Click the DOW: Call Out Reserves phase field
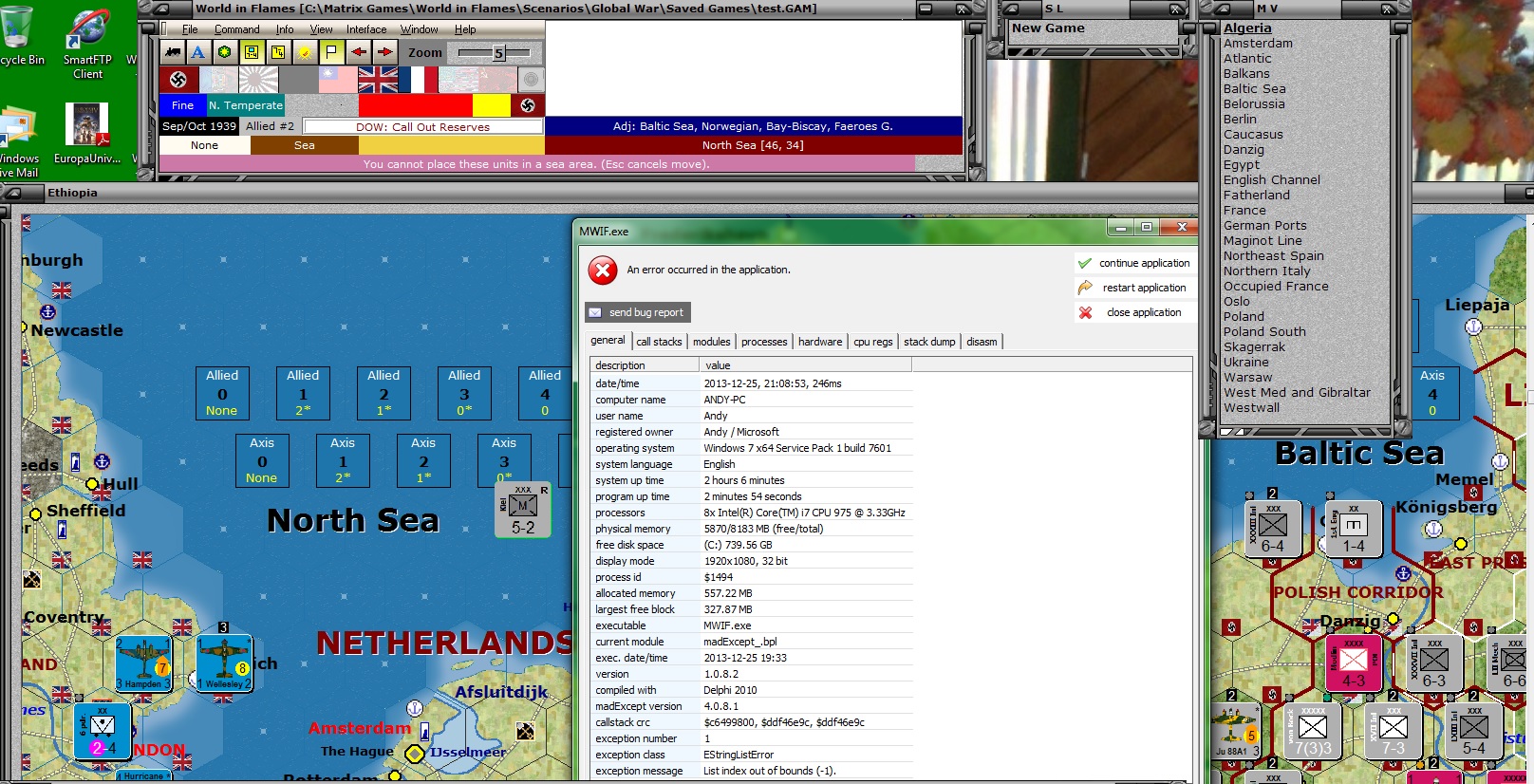Image resolution: width=1534 pixels, height=784 pixels. [x=423, y=126]
